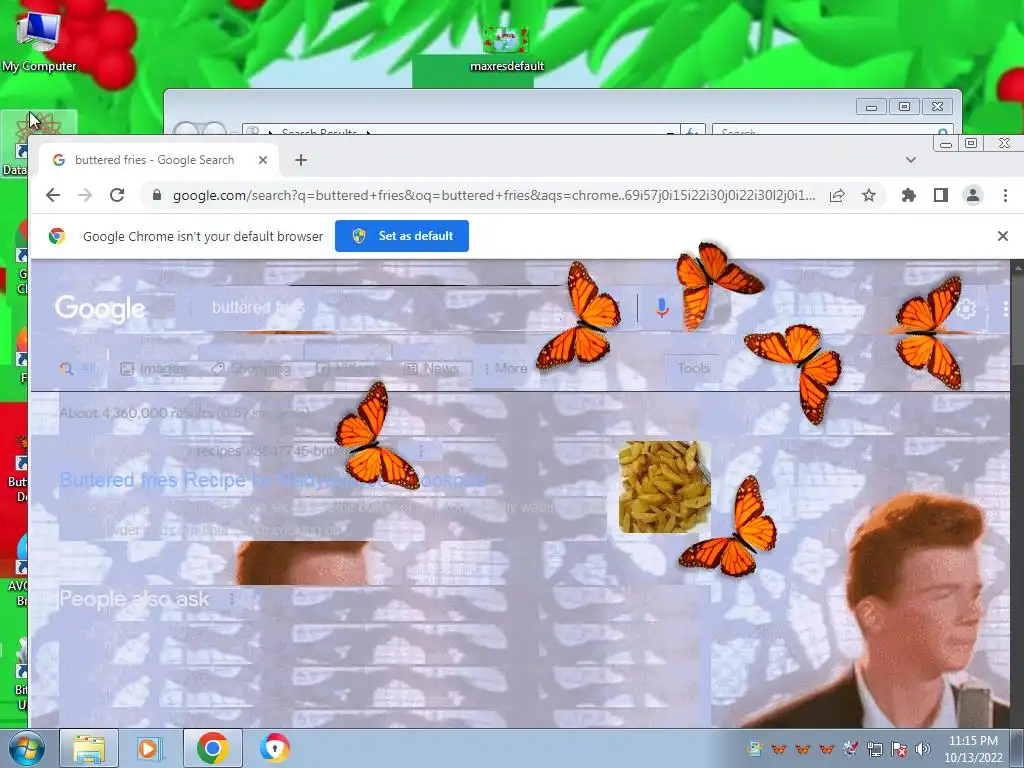Viewport: 1024px width, 768px height.
Task: Dismiss the default browser notification bar
Action: tap(1003, 236)
